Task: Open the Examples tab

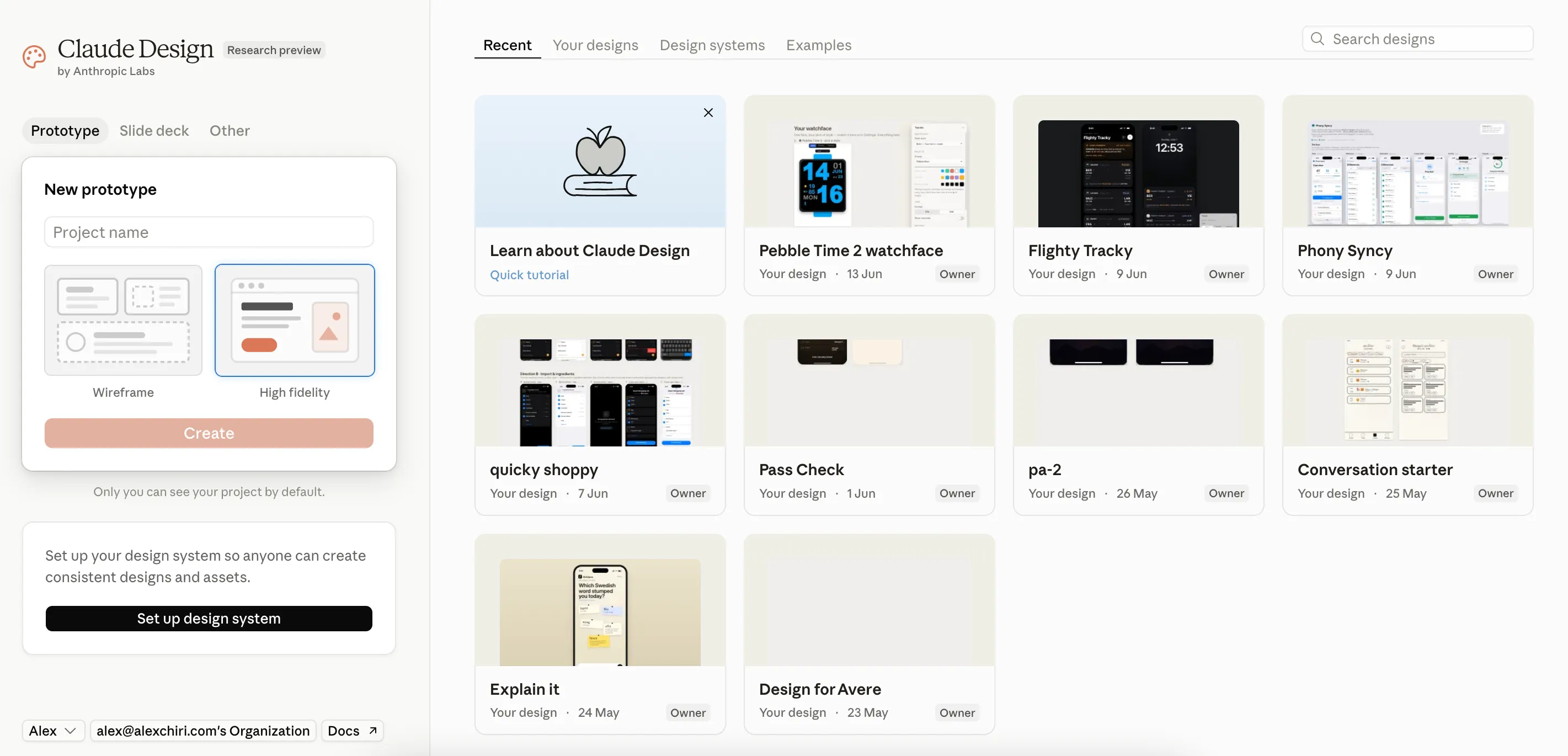Action: pos(818,45)
